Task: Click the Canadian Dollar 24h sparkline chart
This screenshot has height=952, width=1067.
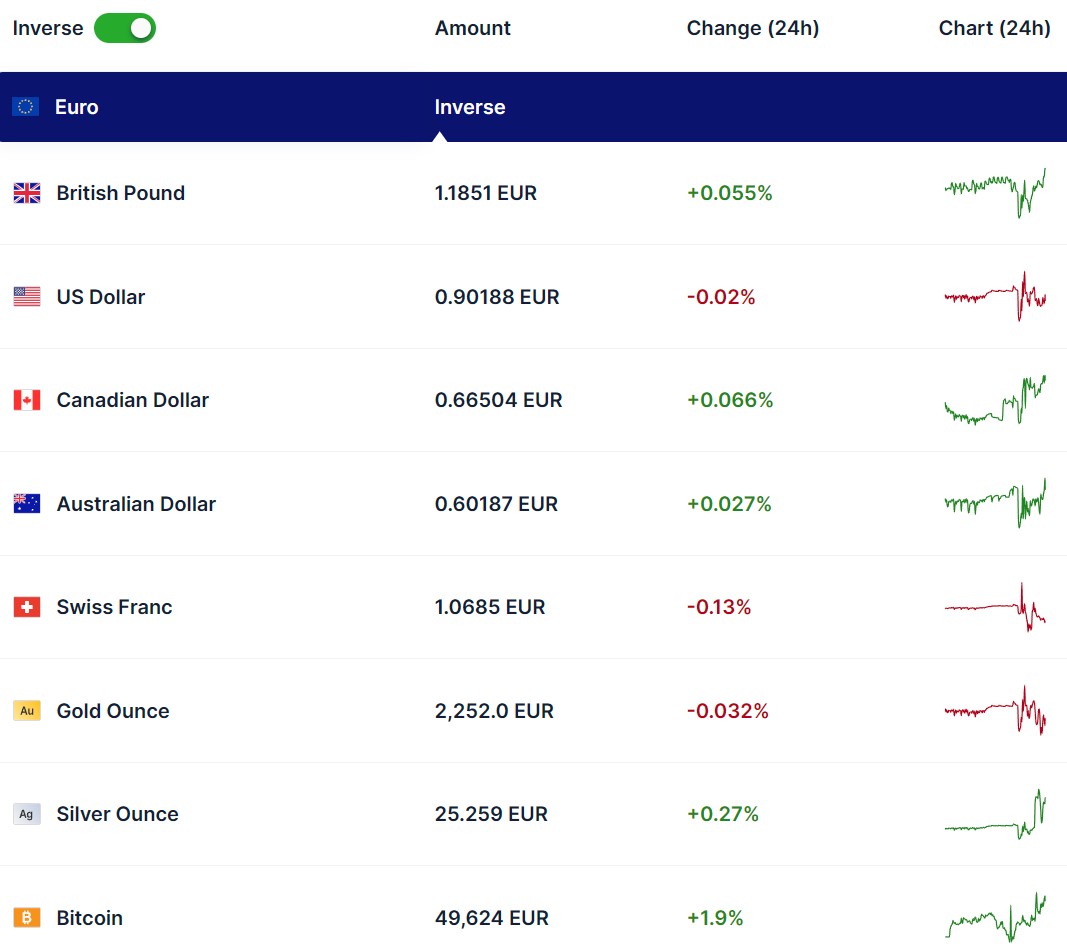Action: click(x=995, y=401)
